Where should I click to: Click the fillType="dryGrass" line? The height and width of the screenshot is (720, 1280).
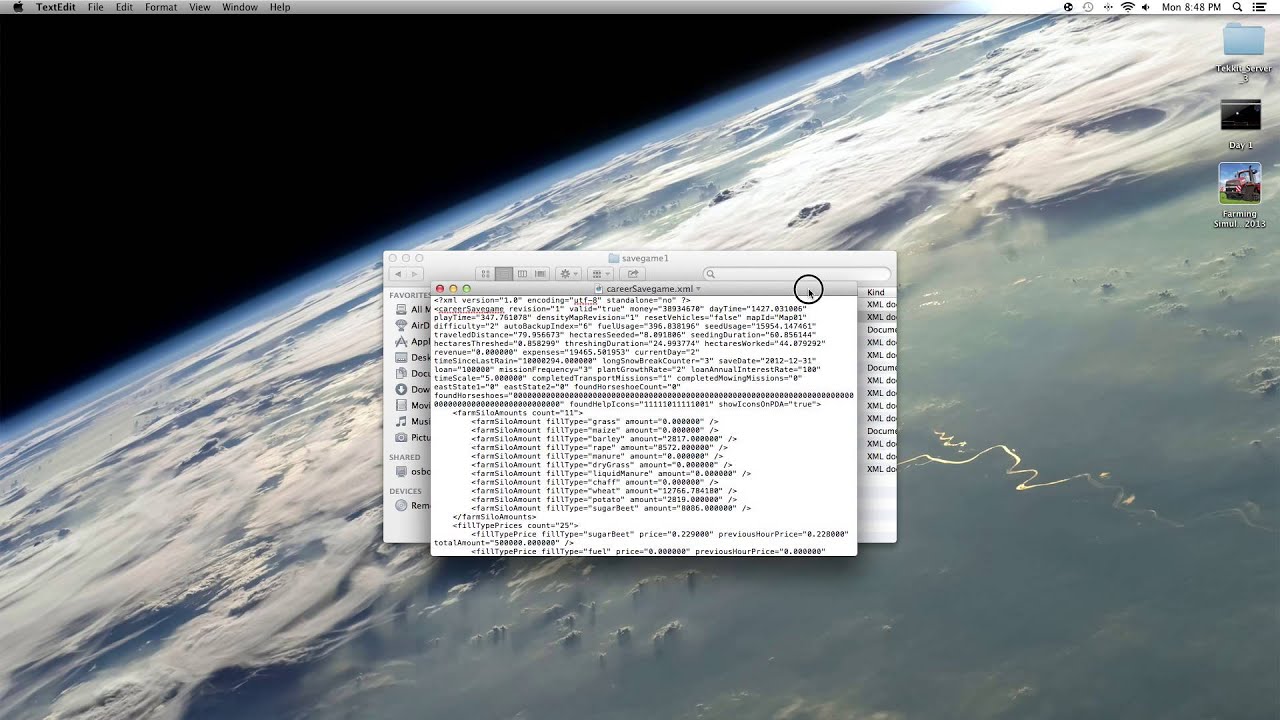pos(601,465)
